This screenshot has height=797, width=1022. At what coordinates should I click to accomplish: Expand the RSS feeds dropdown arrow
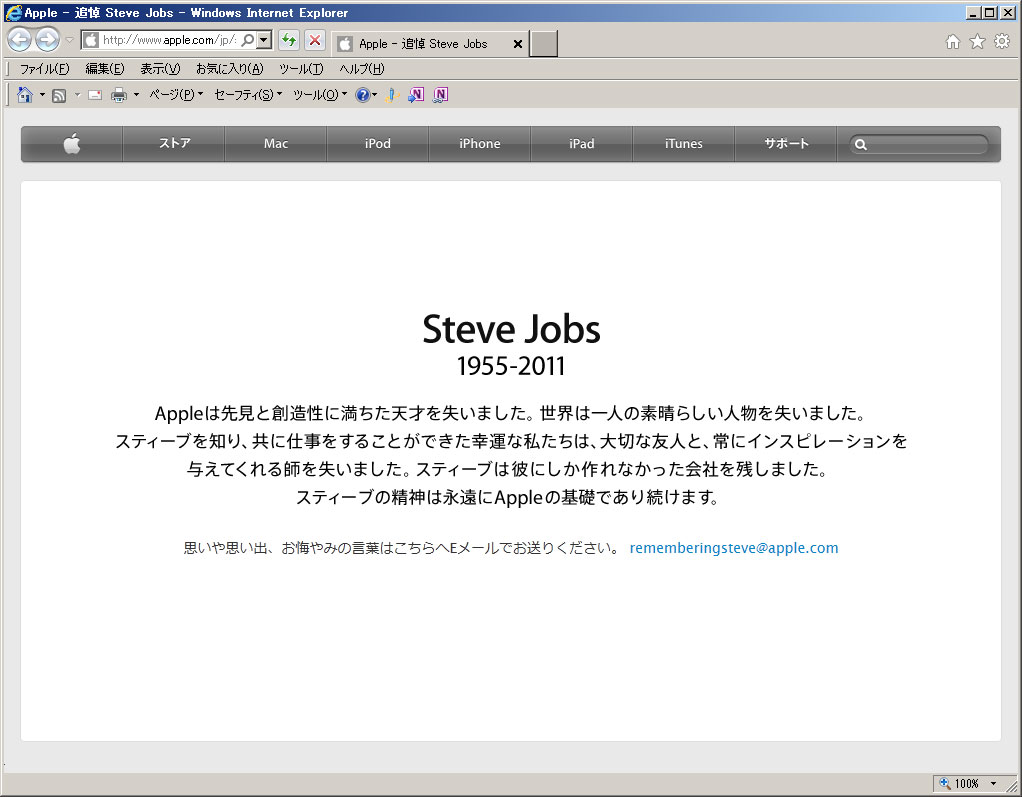pyautogui.click(x=77, y=95)
